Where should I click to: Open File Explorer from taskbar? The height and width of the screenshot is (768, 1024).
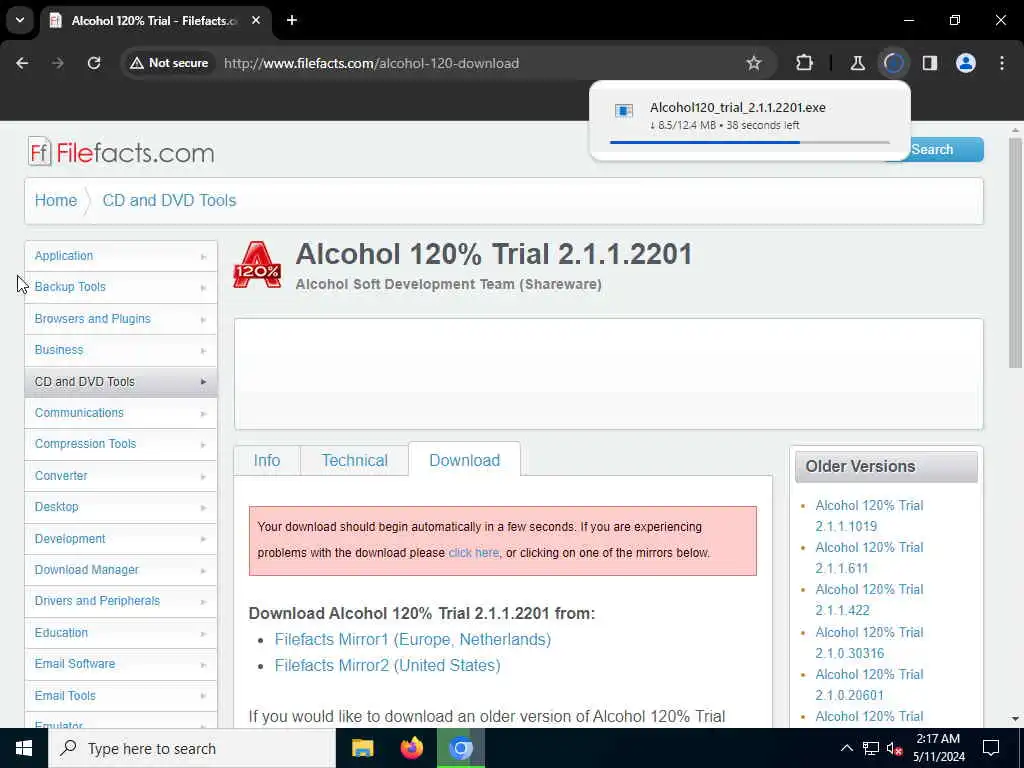pyautogui.click(x=362, y=748)
